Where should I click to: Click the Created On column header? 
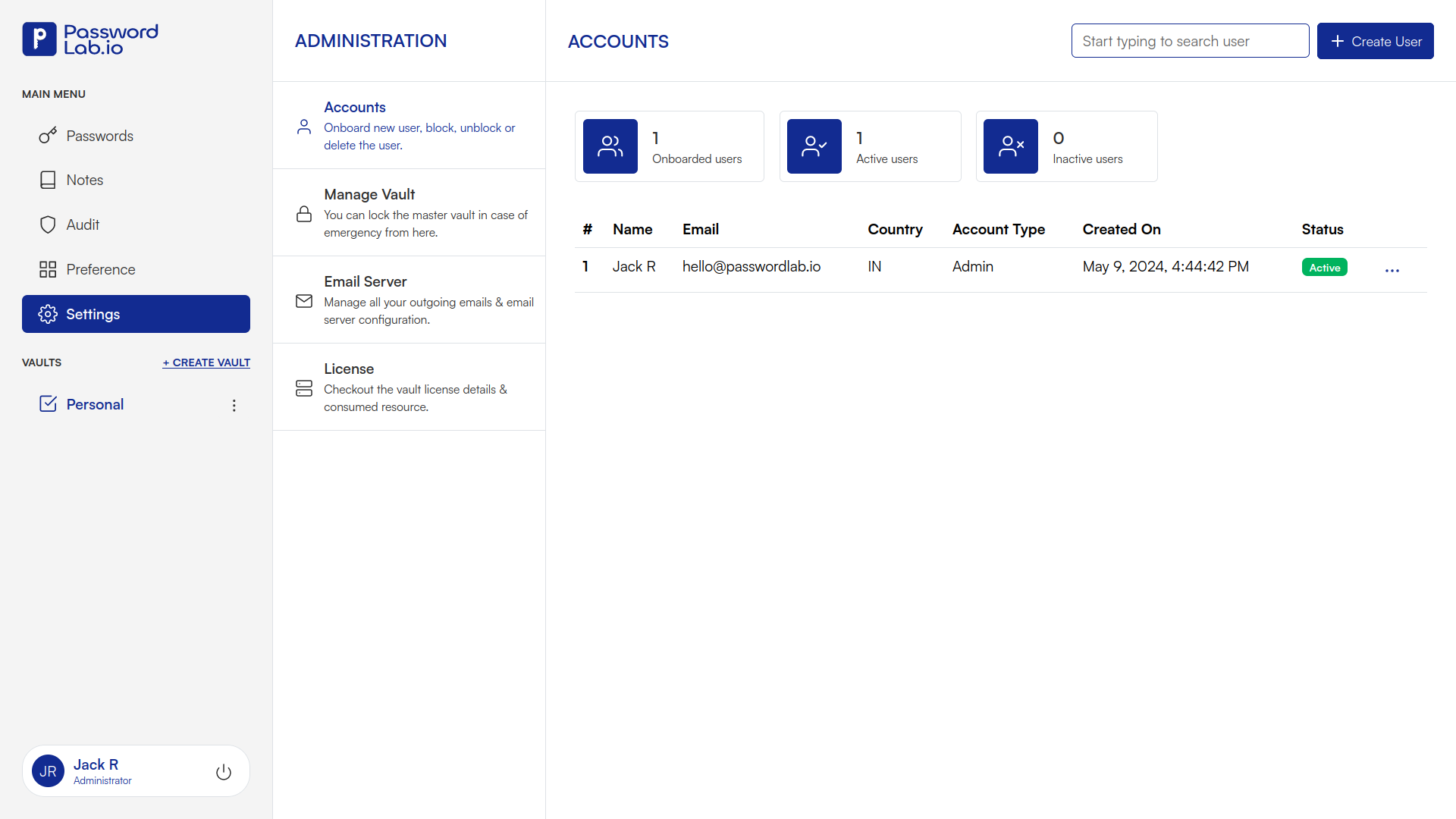click(1121, 229)
